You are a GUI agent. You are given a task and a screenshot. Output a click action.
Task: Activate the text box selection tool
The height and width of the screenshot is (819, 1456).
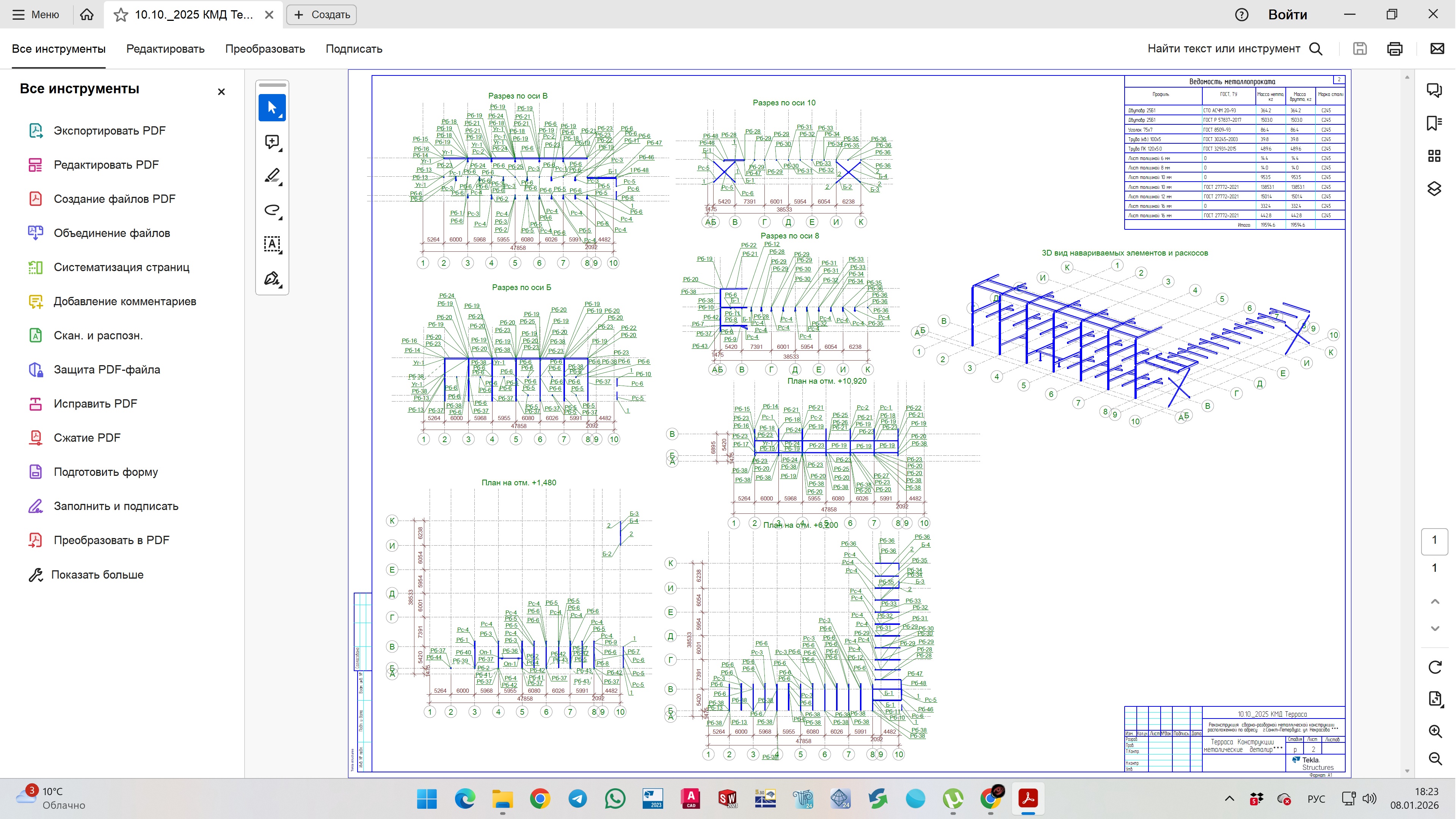point(272,244)
